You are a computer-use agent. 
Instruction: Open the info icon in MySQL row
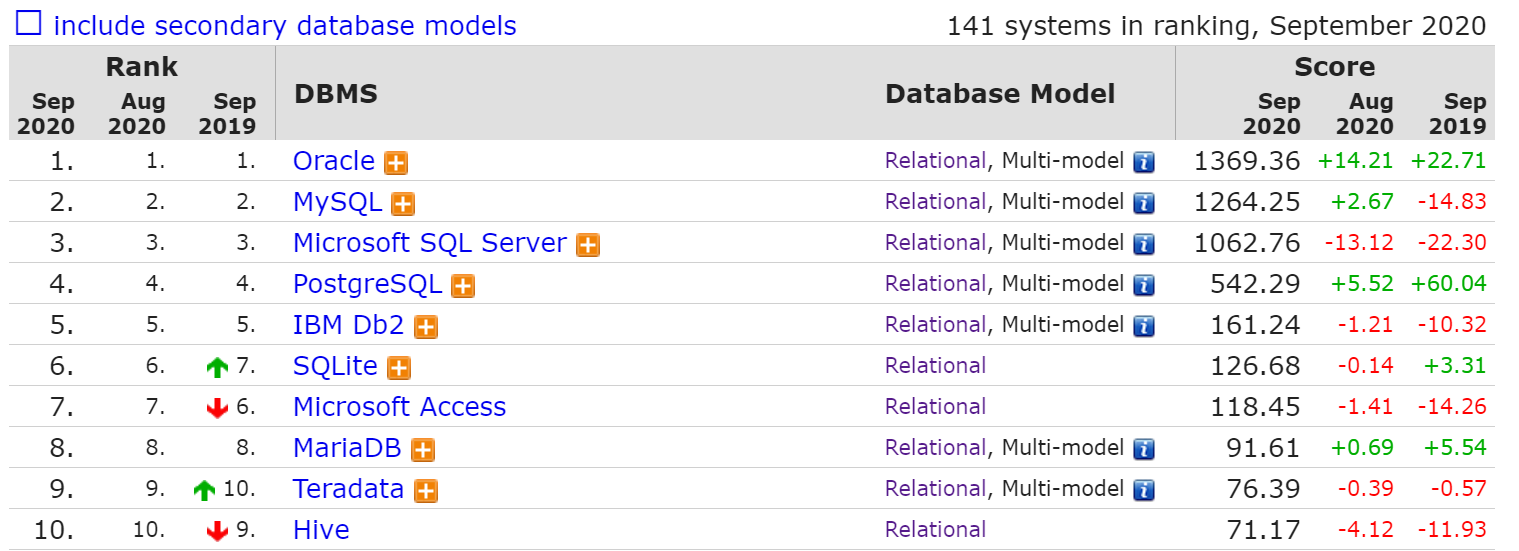tap(1144, 204)
